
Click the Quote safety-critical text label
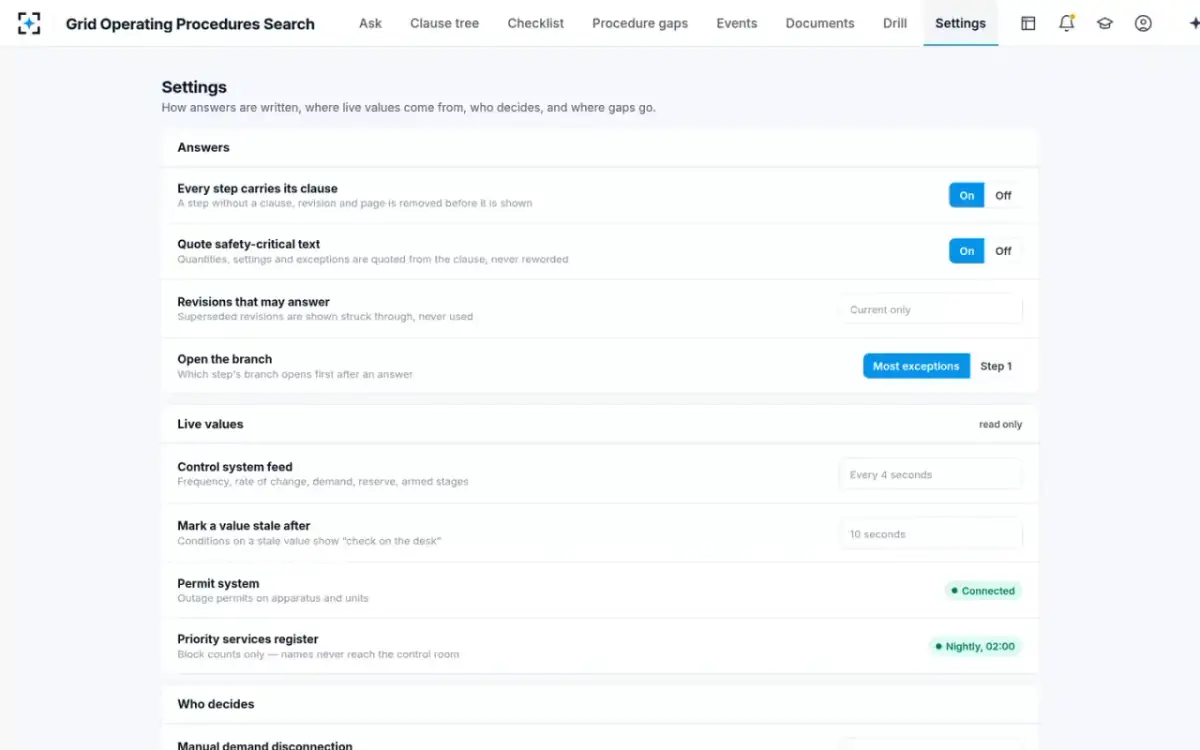point(249,244)
